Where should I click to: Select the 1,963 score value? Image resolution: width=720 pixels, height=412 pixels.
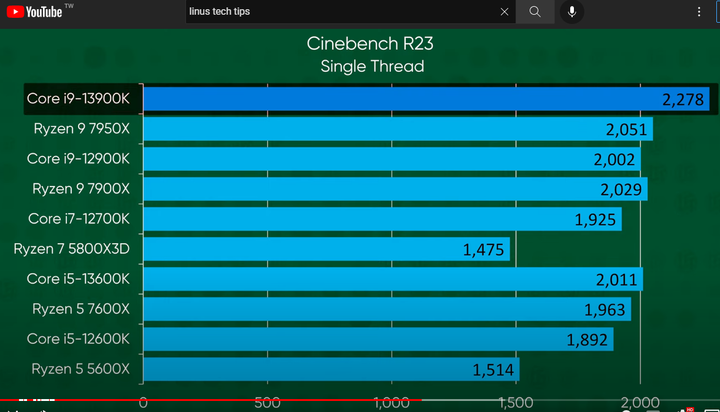point(605,310)
